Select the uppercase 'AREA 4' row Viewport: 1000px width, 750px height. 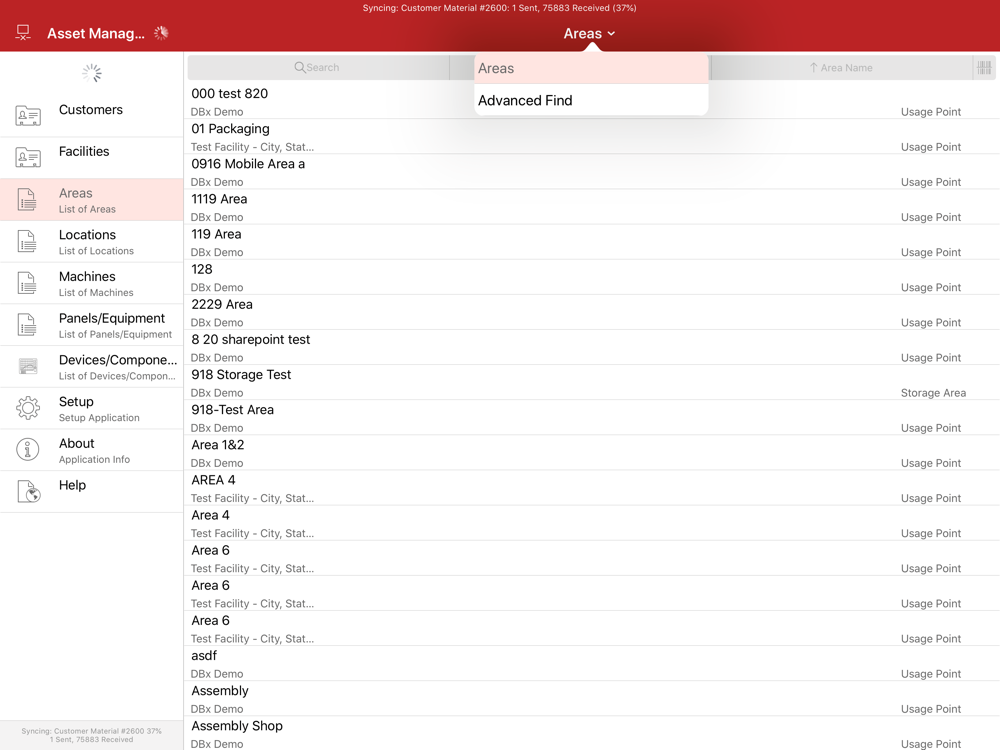[591, 487]
